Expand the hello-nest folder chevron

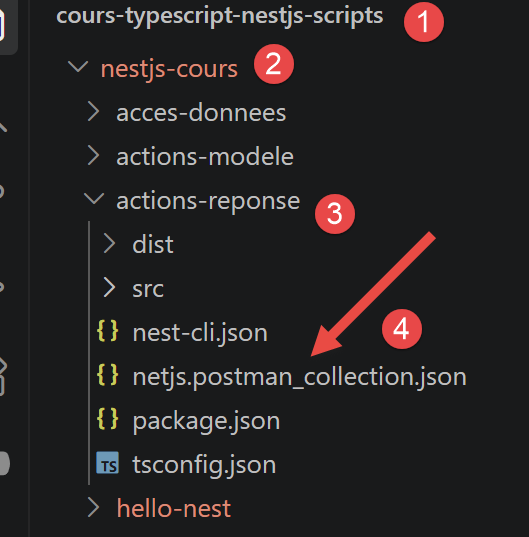93,507
